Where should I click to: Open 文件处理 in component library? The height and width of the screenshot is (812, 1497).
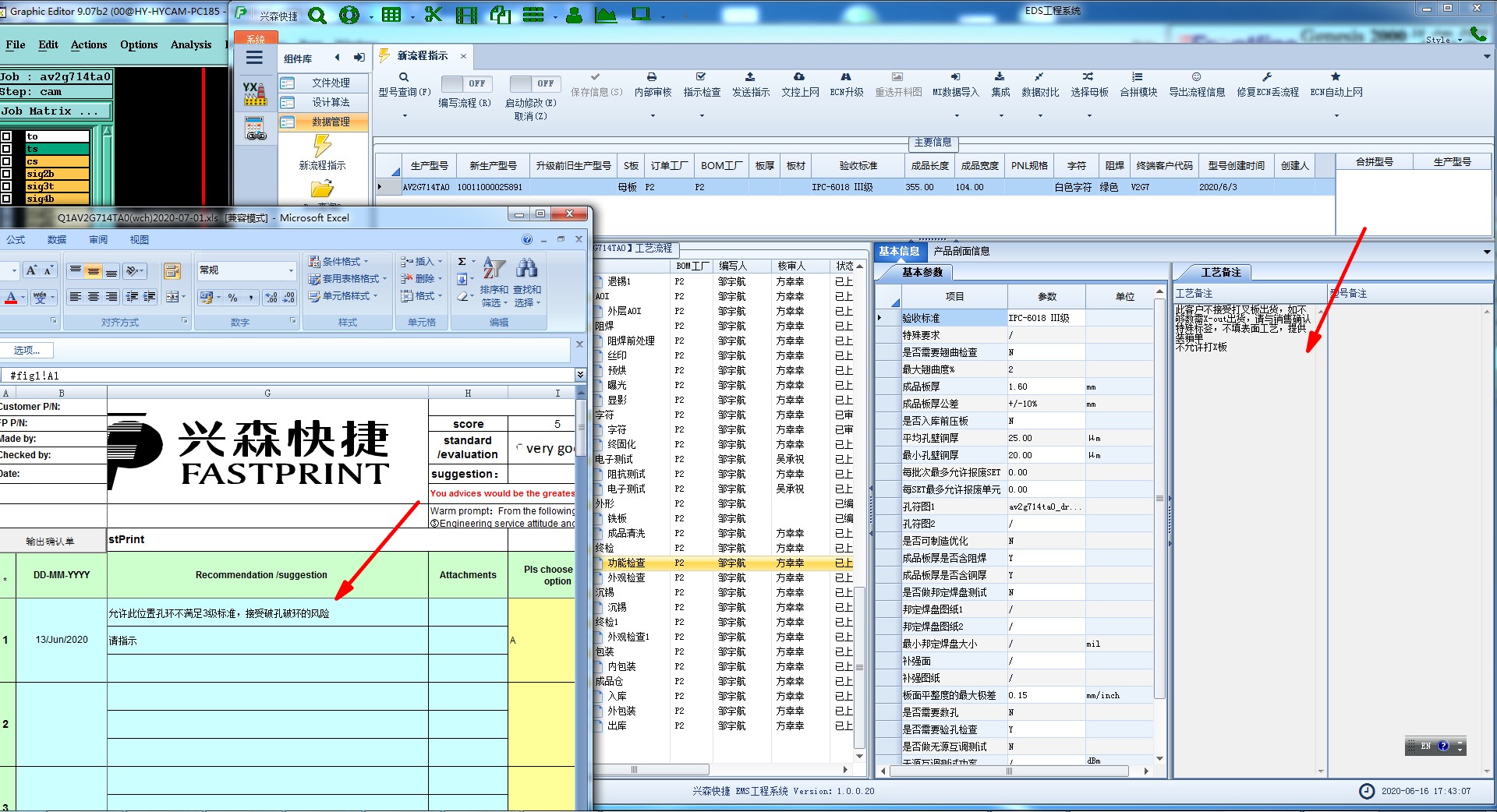point(323,83)
